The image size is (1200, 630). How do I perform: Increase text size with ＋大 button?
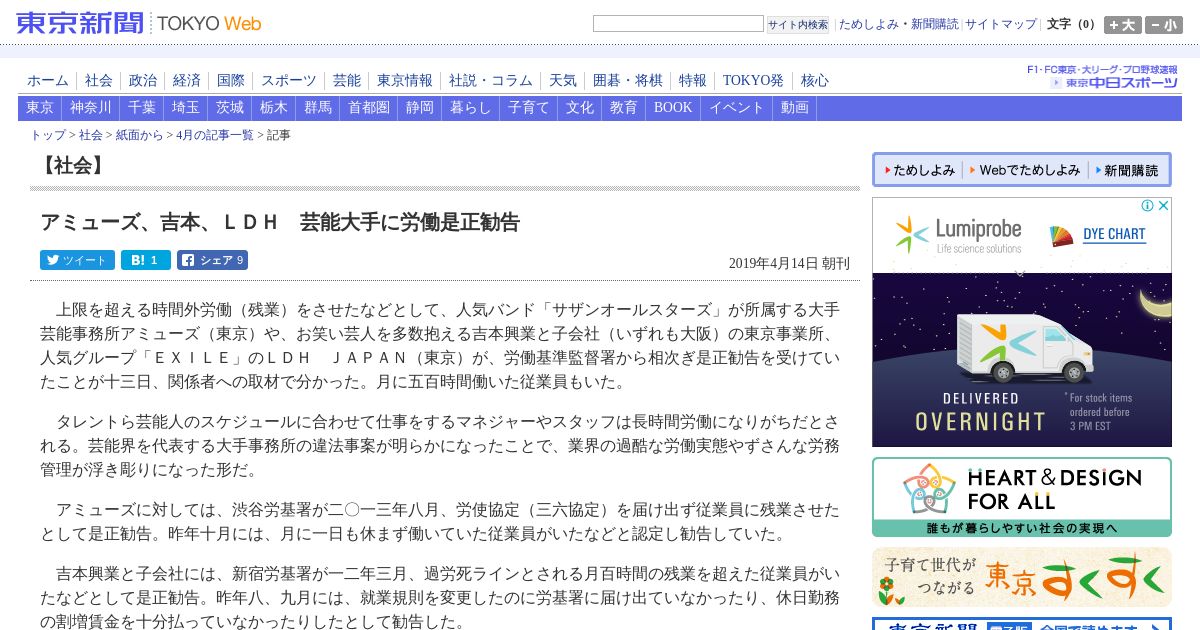click(1123, 25)
